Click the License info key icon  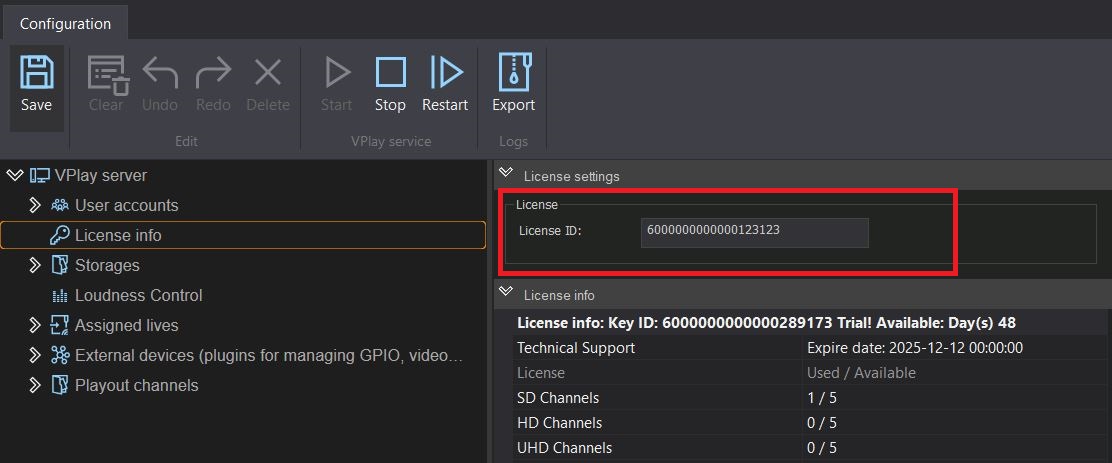pos(60,235)
